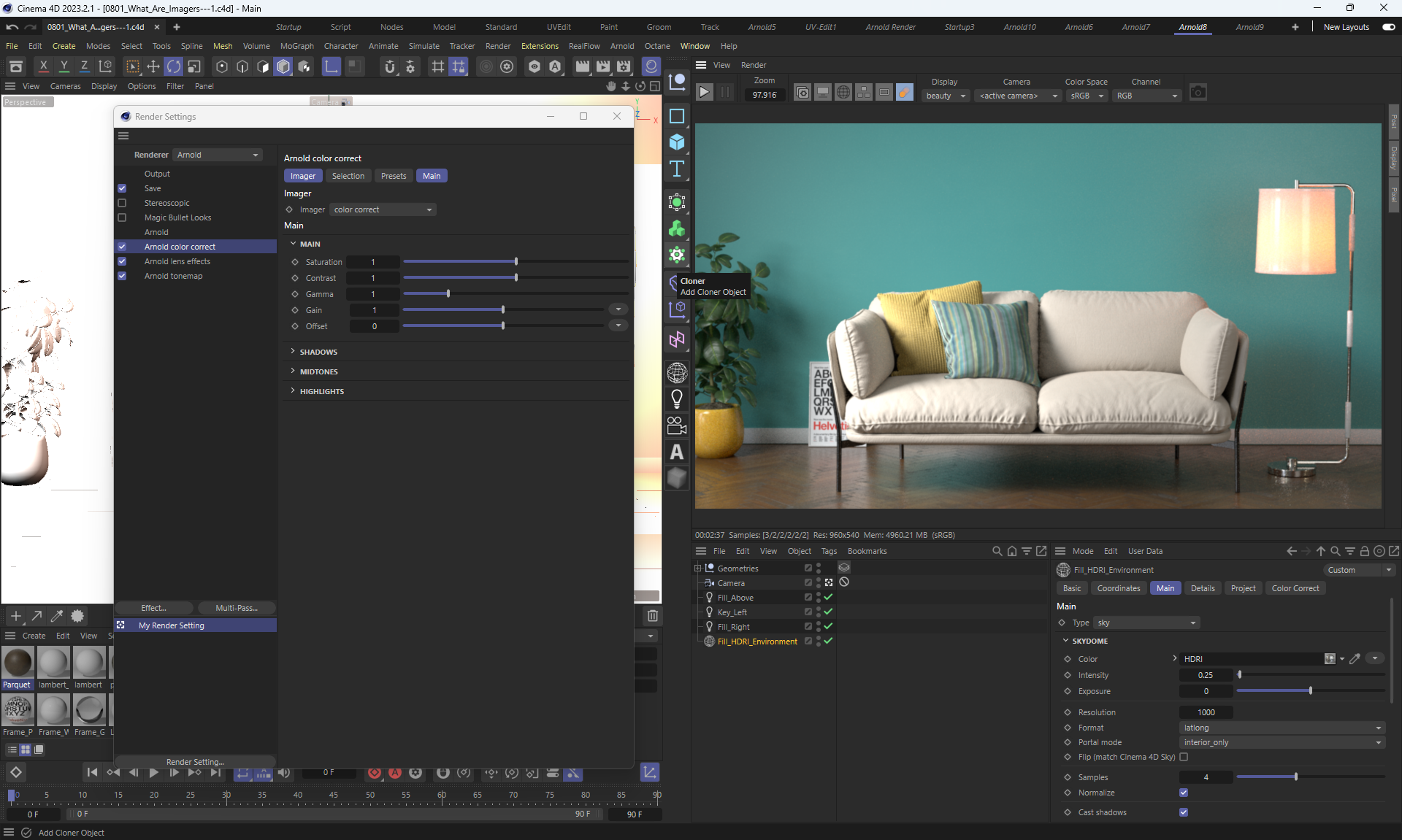The width and height of the screenshot is (1402, 840).
Task: Click the Camera object icon in the sidebar
Action: coord(677,425)
